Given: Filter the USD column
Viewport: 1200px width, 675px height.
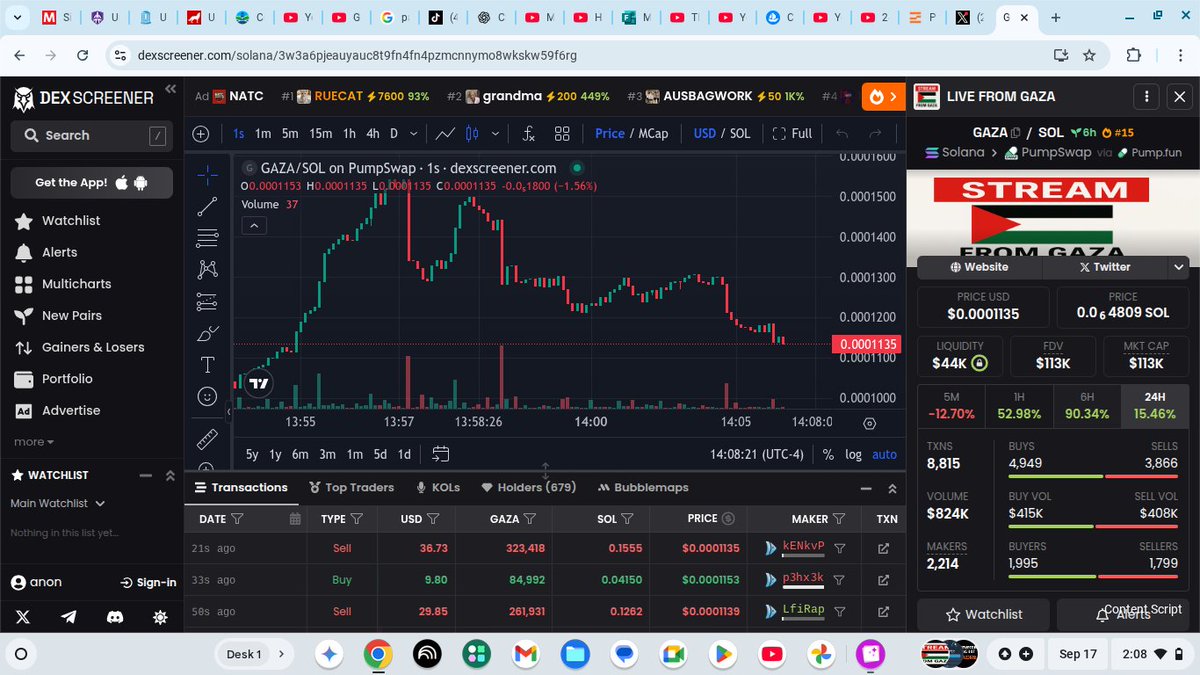Looking at the screenshot, I should coord(433,519).
